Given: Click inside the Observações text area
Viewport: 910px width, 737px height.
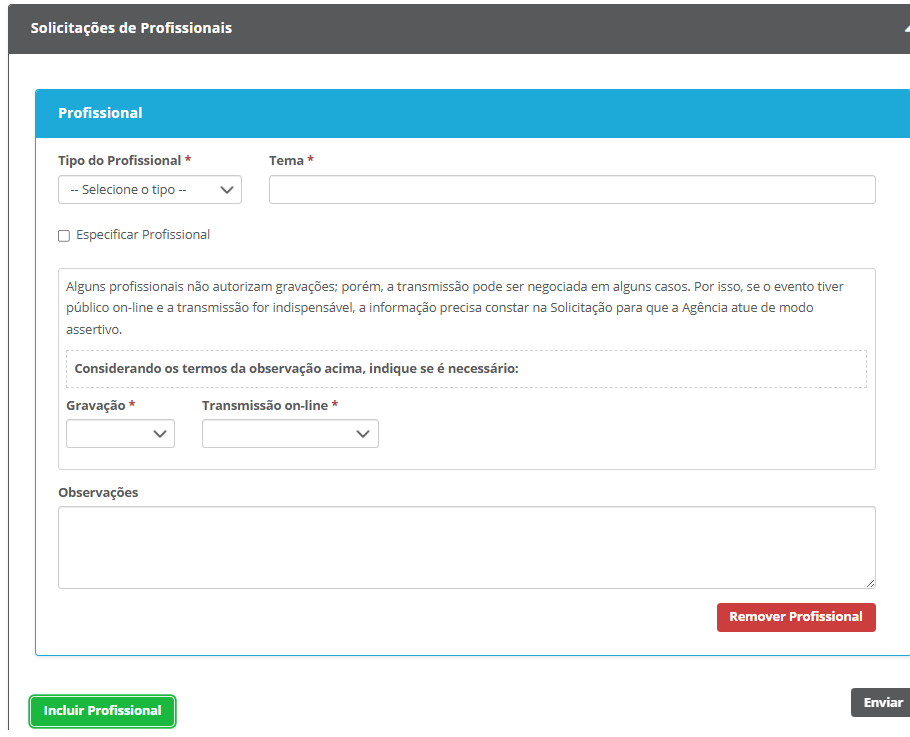Looking at the screenshot, I should [x=466, y=547].
